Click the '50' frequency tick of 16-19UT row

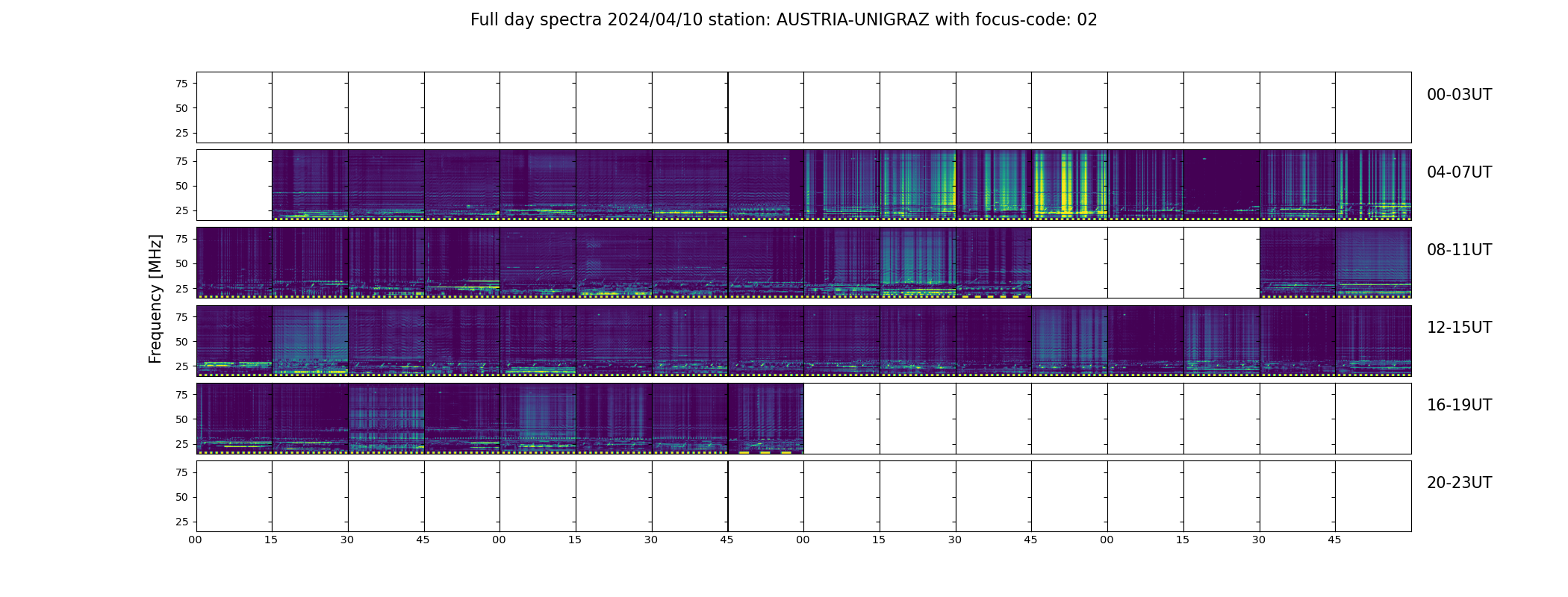coord(181,419)
